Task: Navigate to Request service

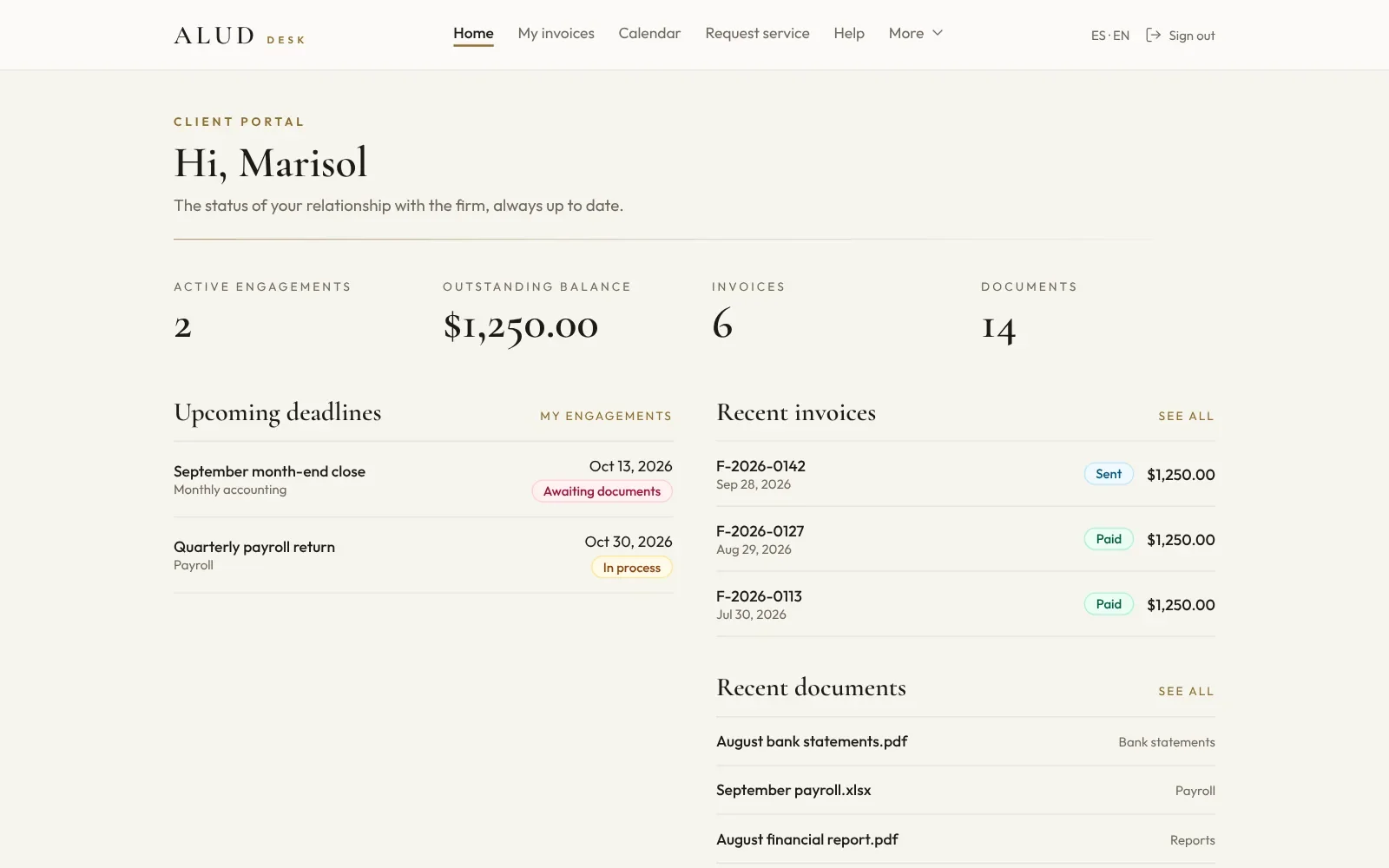Action: click(x=757, y=33)
